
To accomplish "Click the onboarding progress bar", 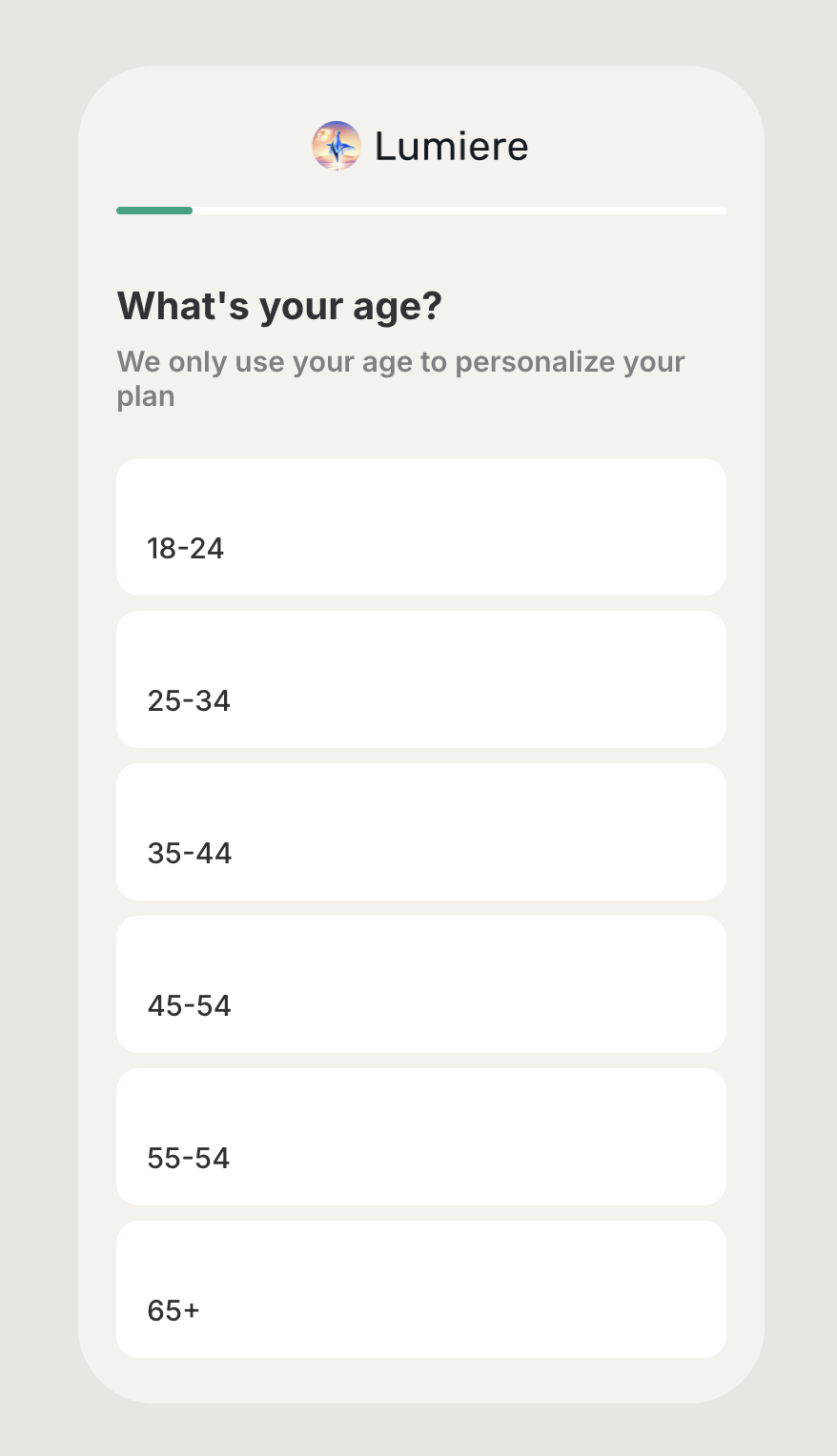I will 420,211.
